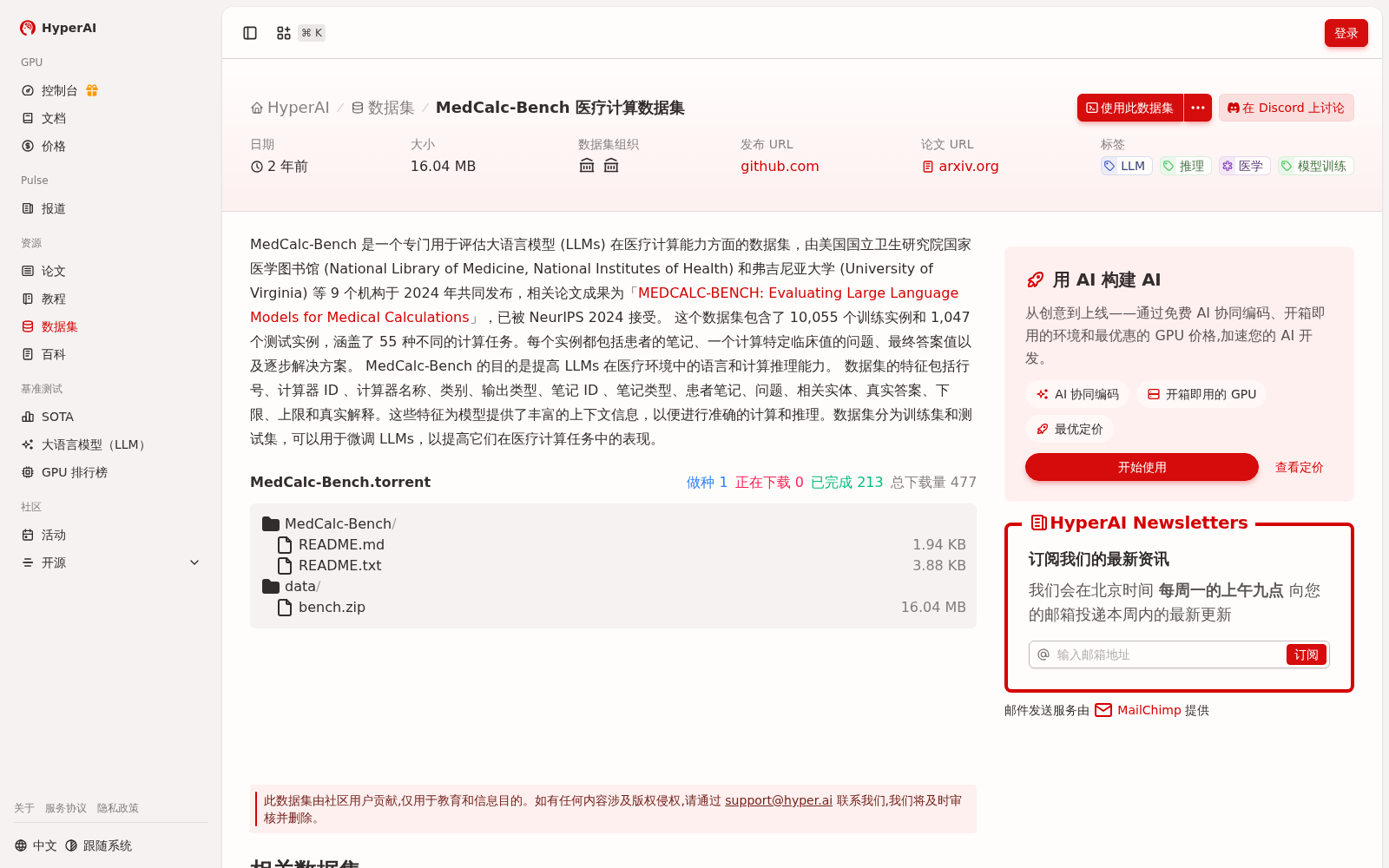Click the 订阅 subscribe button
The image size is (1389, 868).
pyautogui.click(x=1307, y=654)
